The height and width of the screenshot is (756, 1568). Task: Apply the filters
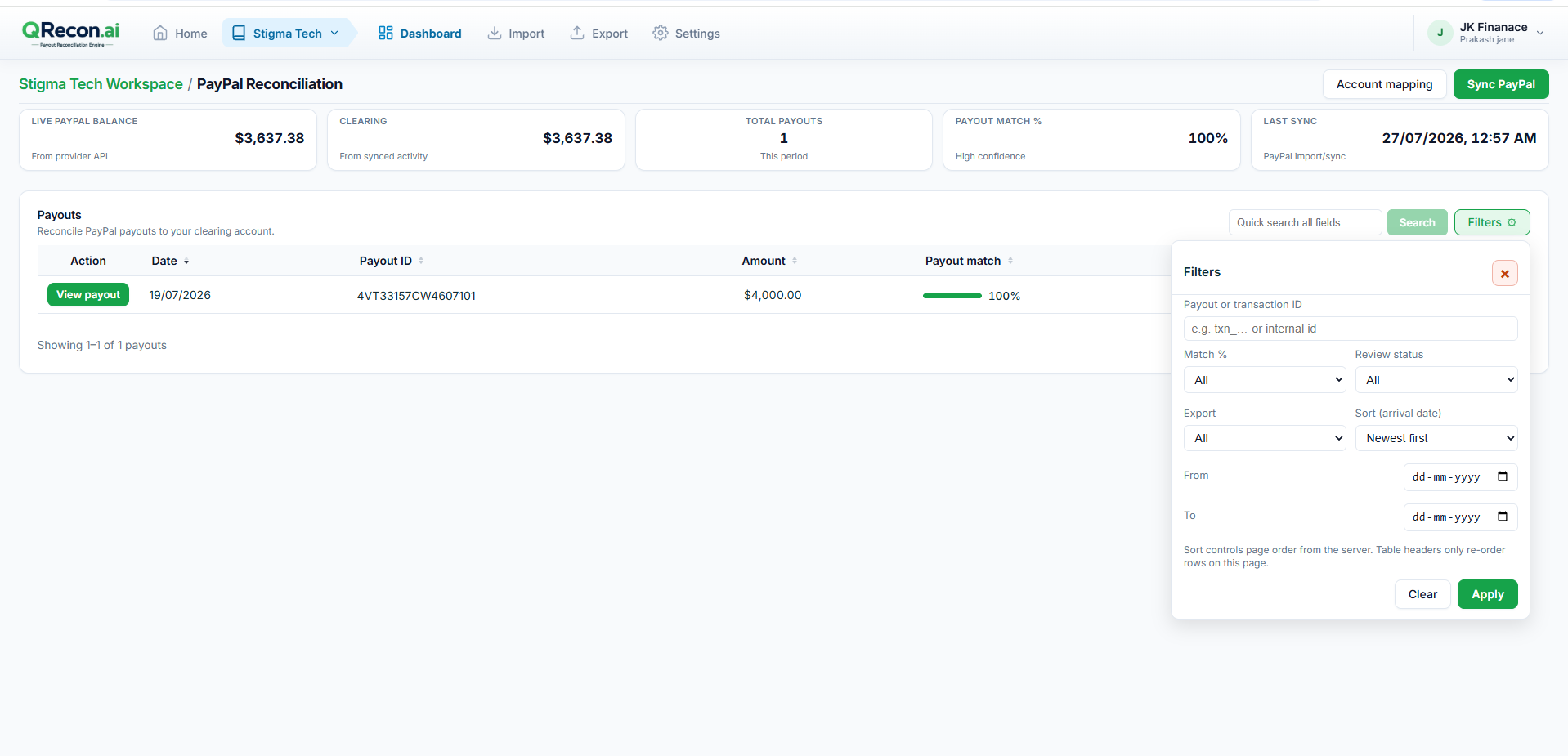tap(1487, 594)
